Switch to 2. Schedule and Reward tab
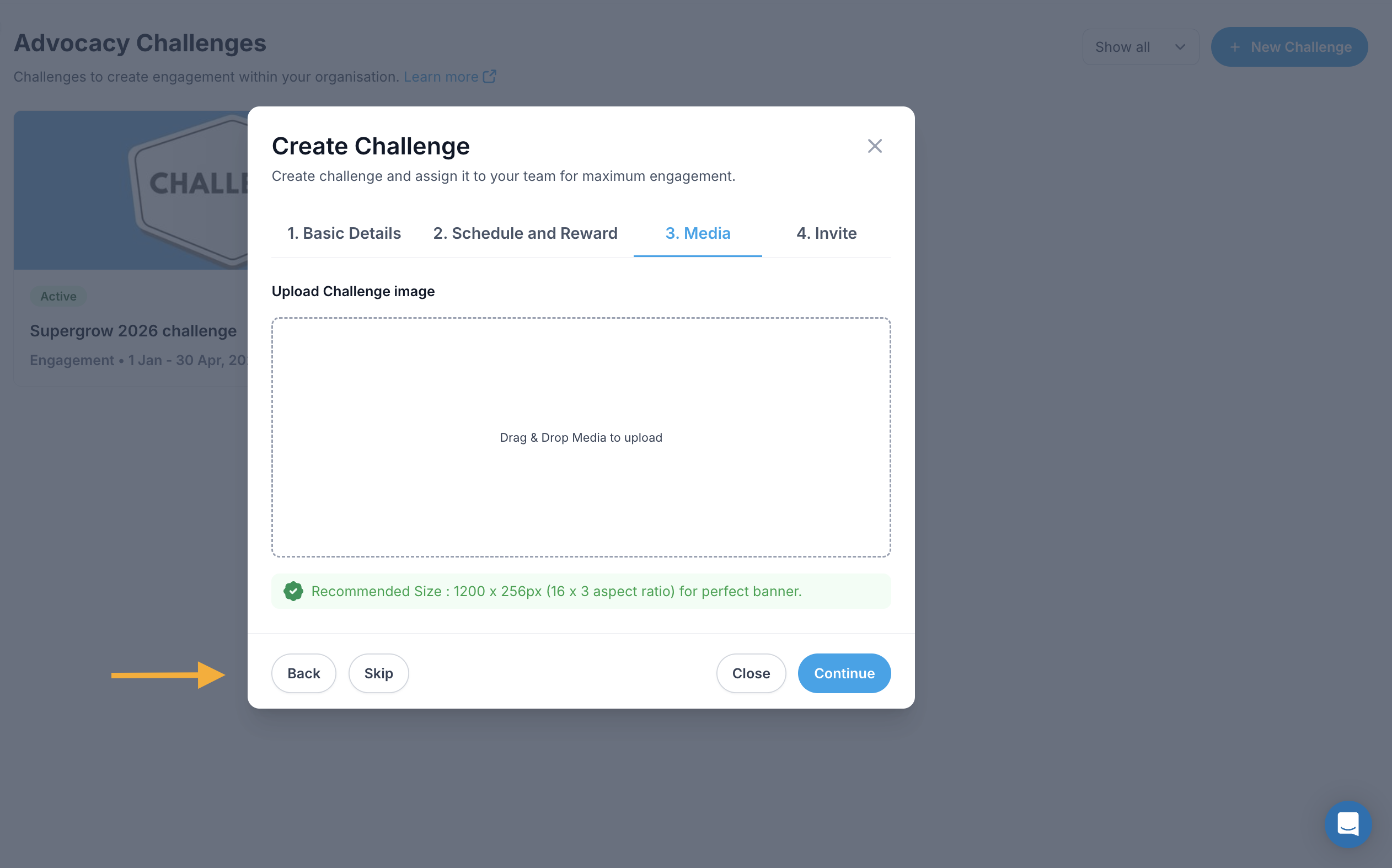Screen dimensions: 1392x868 coord(525,233)
